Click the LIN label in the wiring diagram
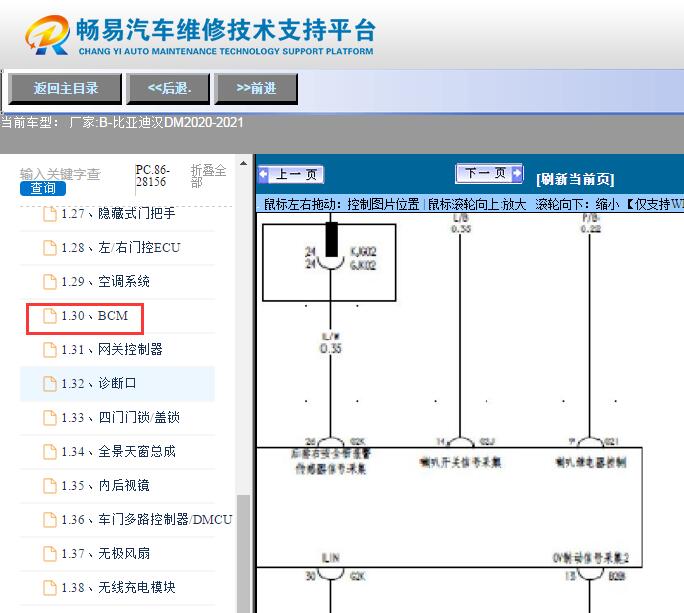This screenshot has height=613, width=684. pyautogui.click(x=330, y=558)
